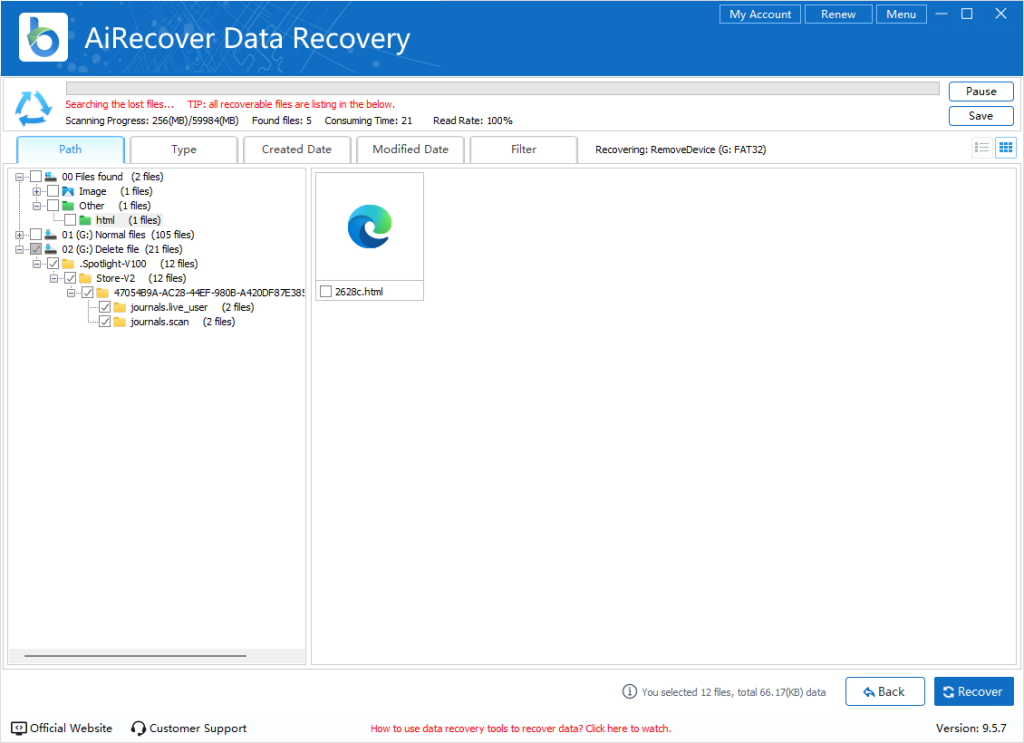Viewport: 1024px width, 743px height.
Task: Collapse the Store-V2 folder node
Action: tap(54, 278)
